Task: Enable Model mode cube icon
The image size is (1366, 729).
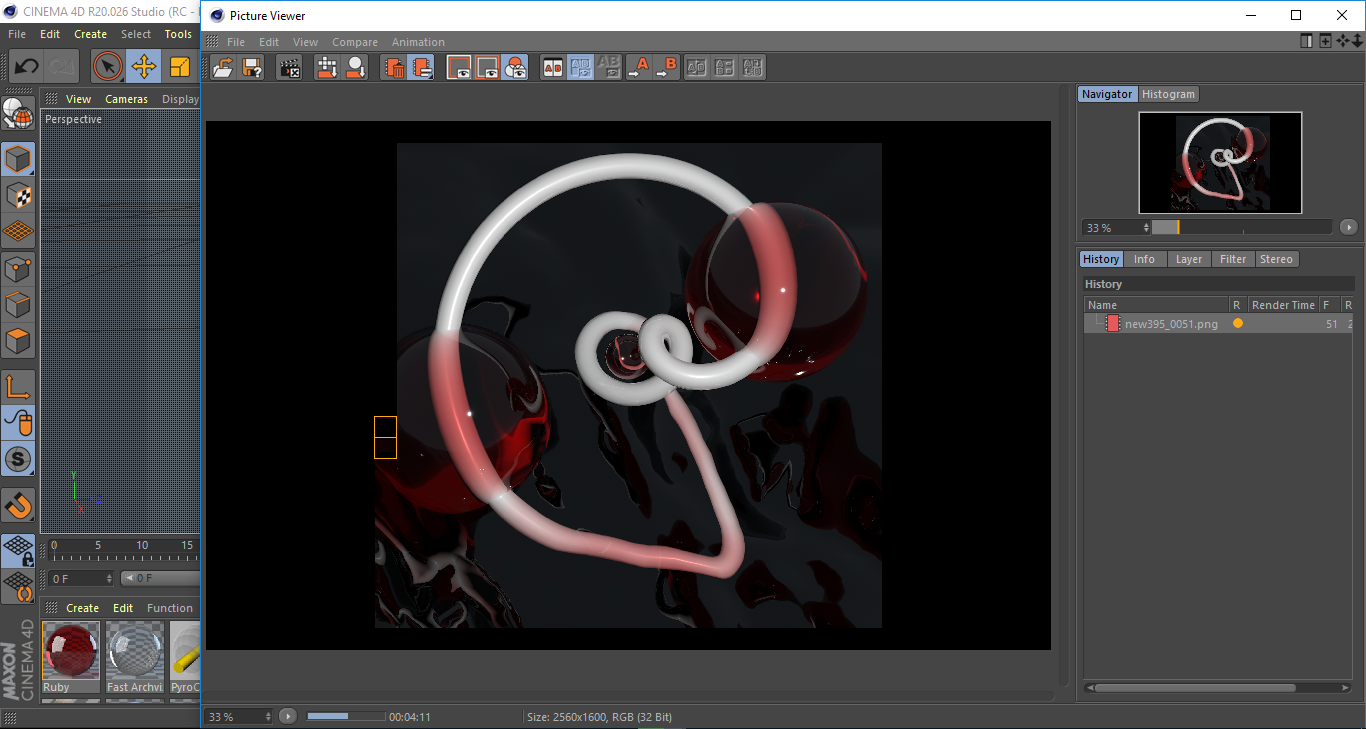Action: tap(18, 160)
